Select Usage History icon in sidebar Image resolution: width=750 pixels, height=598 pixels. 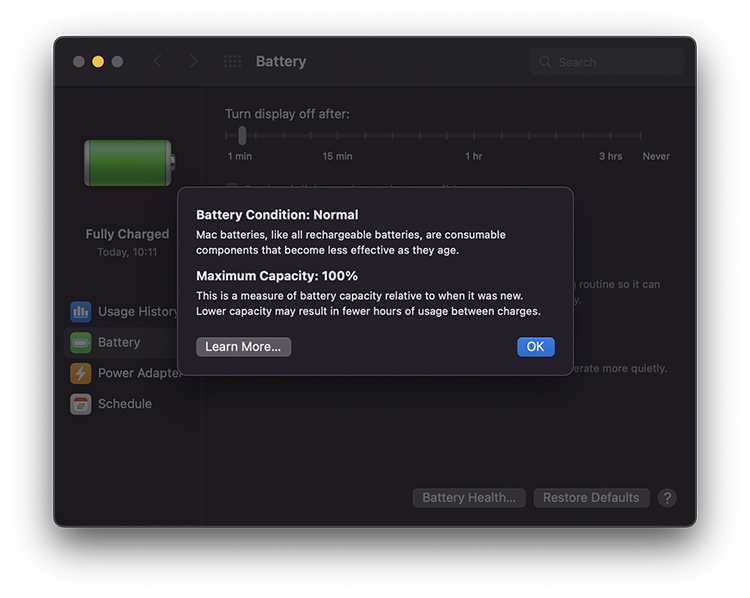click(81, 312)
